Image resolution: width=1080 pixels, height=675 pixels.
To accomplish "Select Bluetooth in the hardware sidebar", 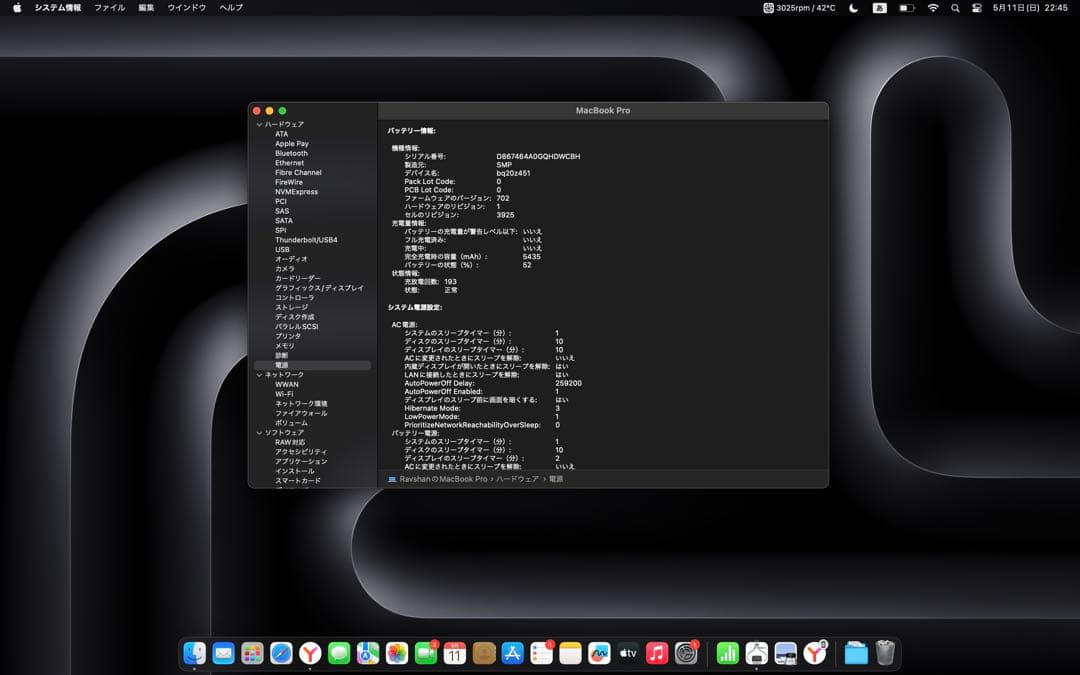I will pos(291,153).
